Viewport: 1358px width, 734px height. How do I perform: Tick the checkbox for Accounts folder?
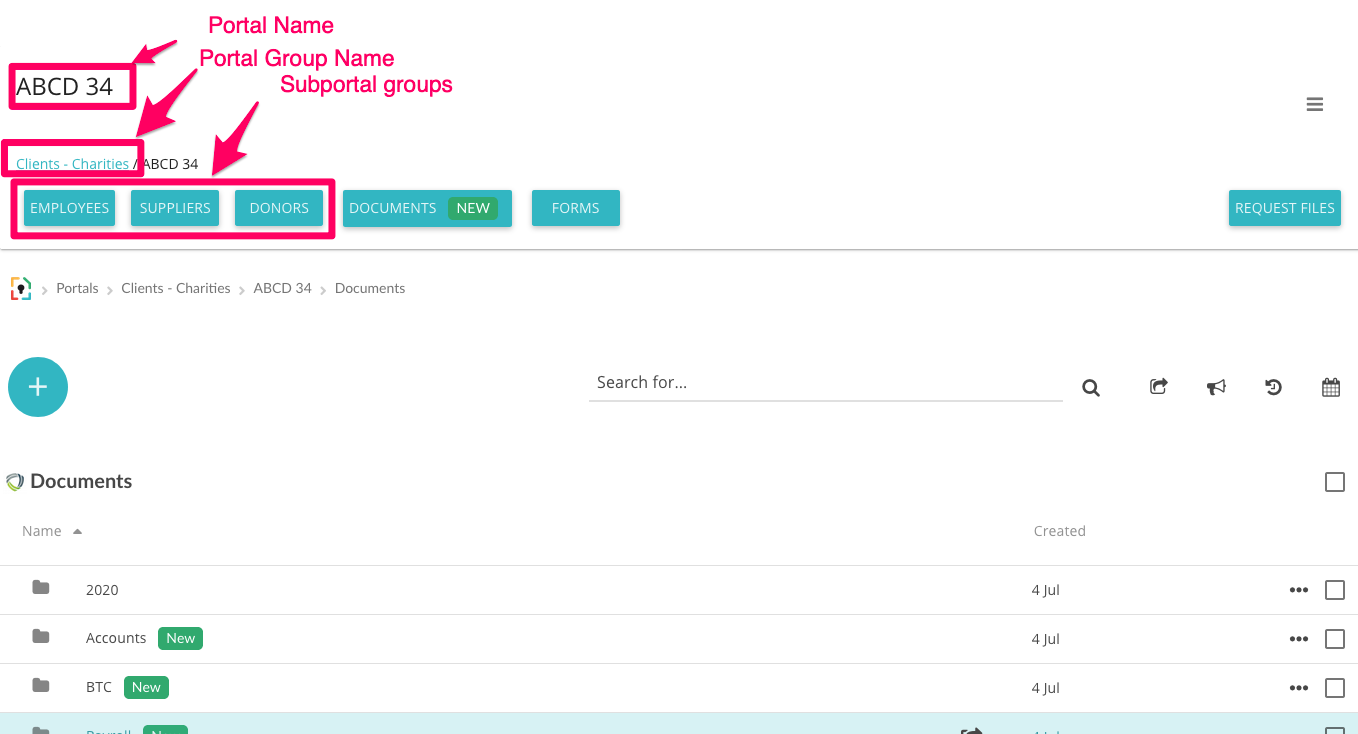(x=1334, y=639)
